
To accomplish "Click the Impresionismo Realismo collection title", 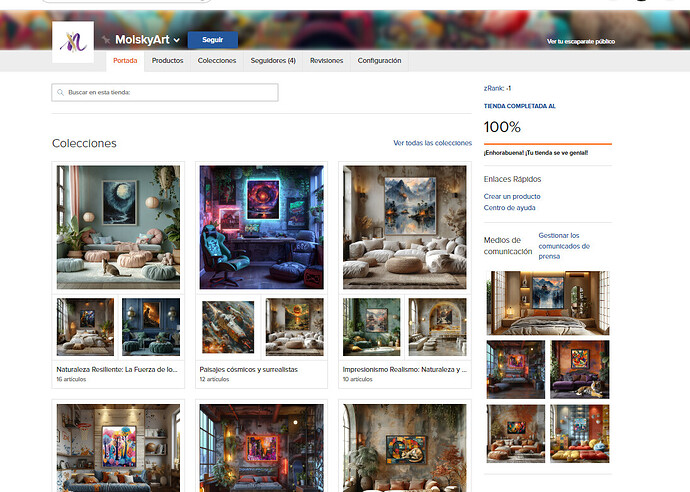I will pos(404,370).
